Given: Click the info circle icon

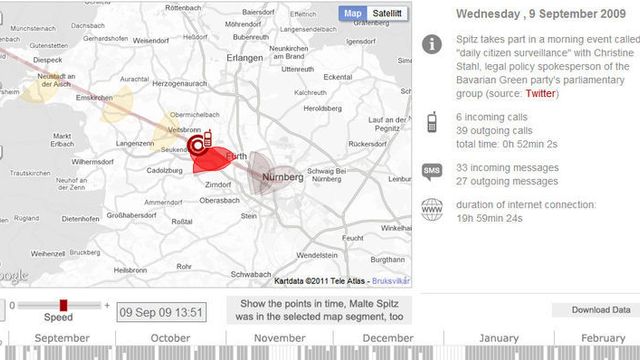Looking at the screenshot, I should 432,44.
